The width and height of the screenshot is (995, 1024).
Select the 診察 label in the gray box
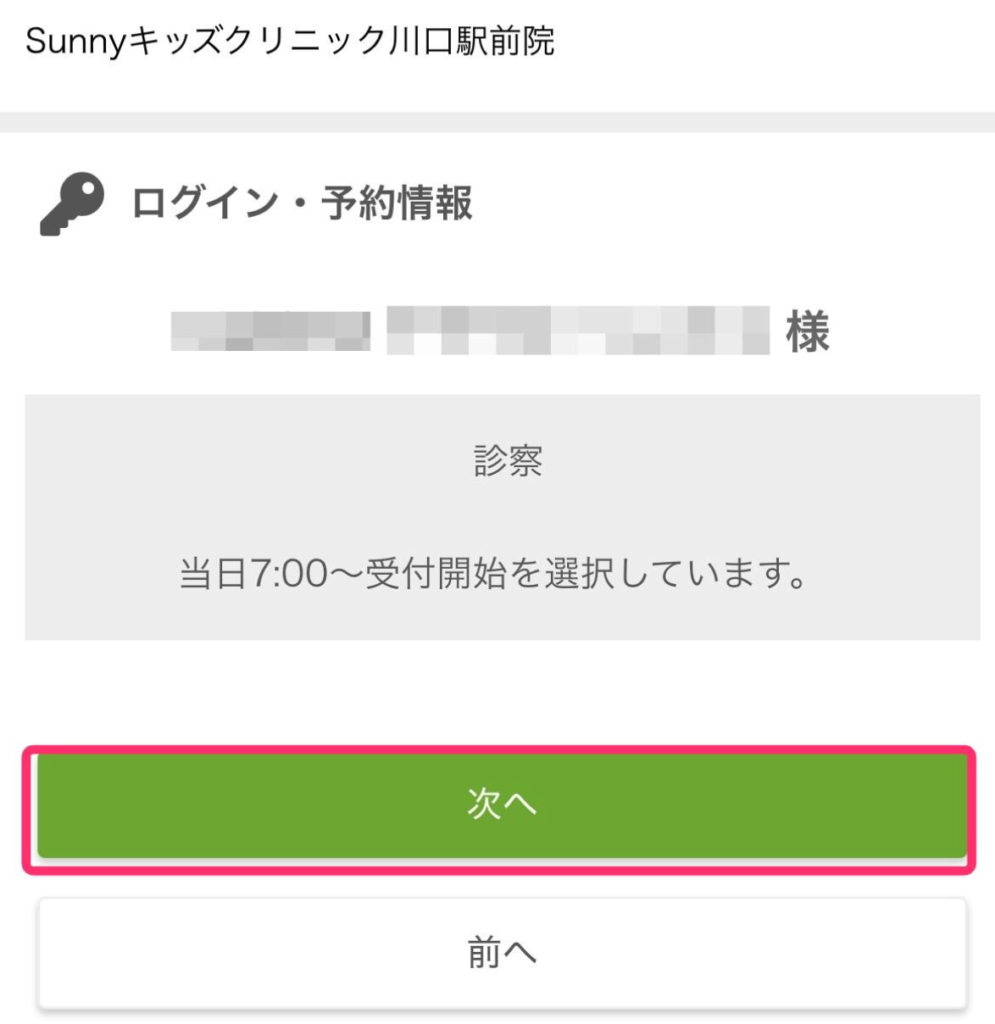pos(507,461)
